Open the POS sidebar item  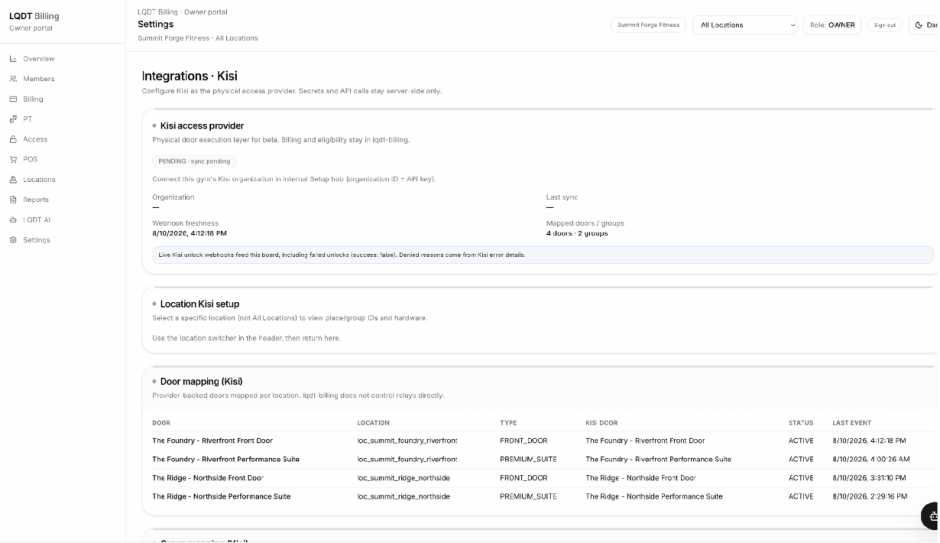click(x=30, y=159)
